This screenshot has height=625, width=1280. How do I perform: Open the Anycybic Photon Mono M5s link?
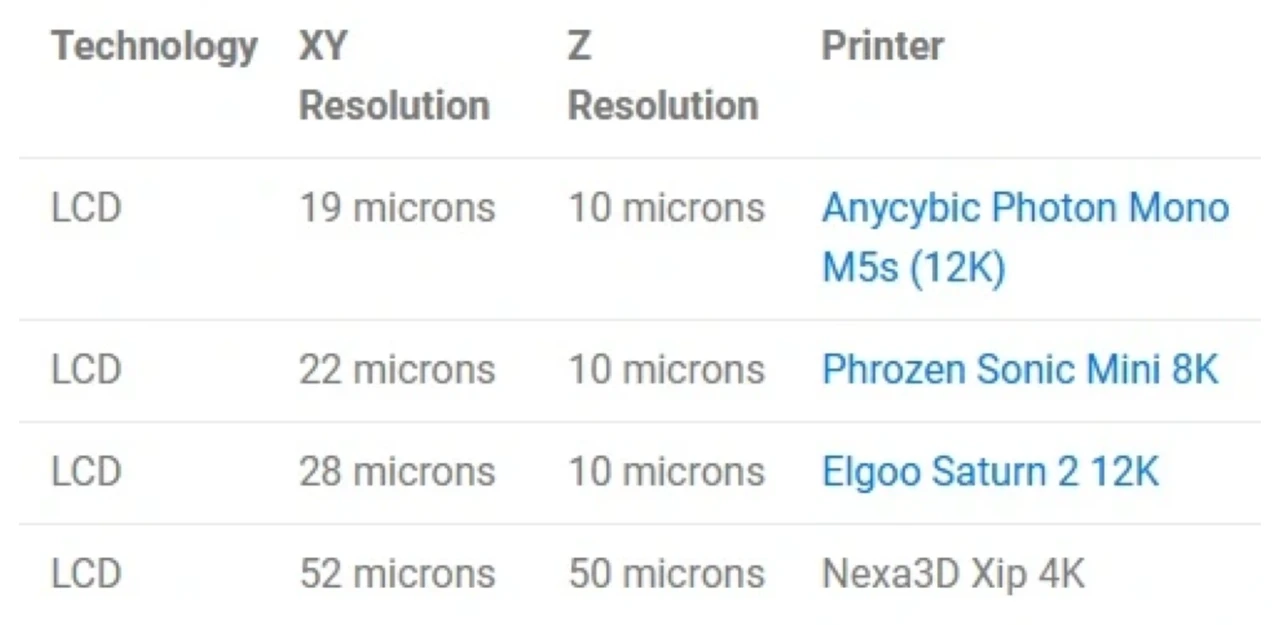click(1025, 238)
